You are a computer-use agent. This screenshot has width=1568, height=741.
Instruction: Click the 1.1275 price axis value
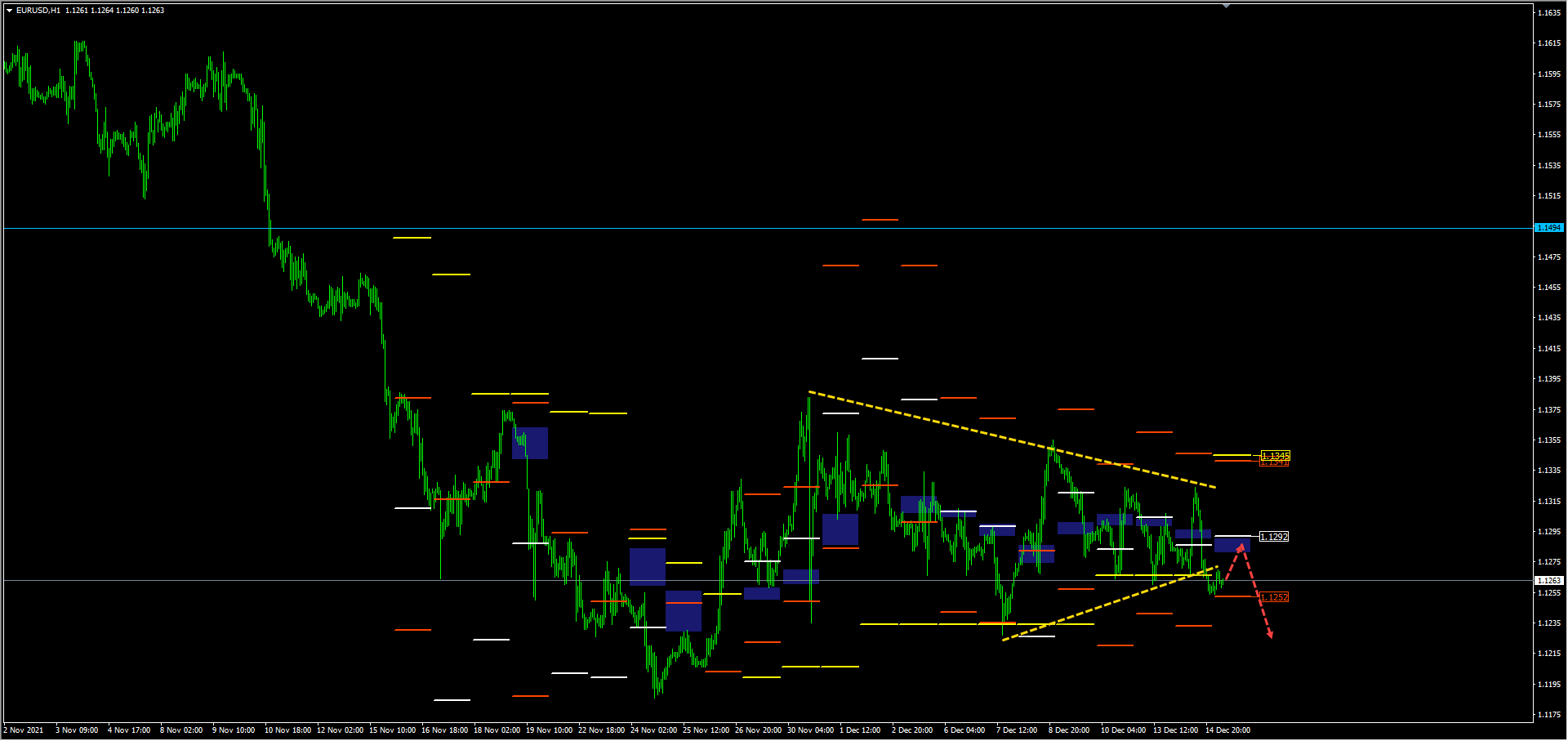pos(1549,562)
